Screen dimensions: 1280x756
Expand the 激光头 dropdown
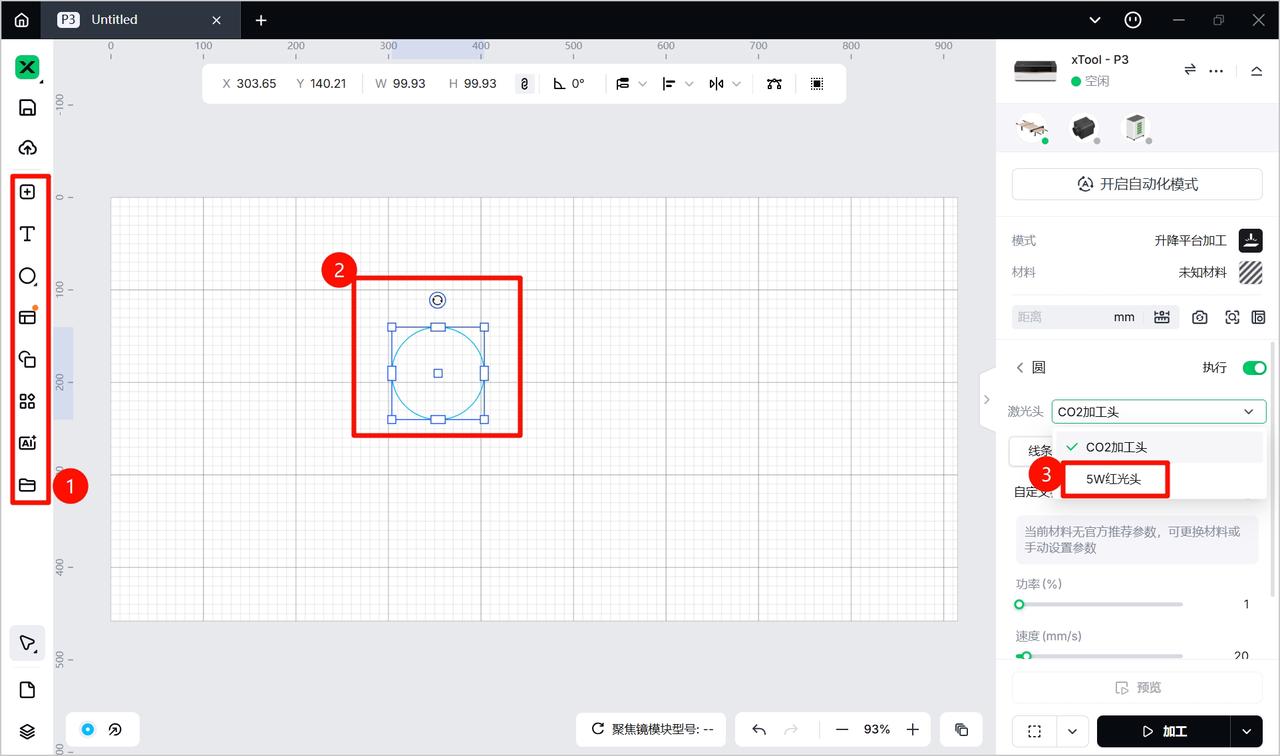point(1158,411)
